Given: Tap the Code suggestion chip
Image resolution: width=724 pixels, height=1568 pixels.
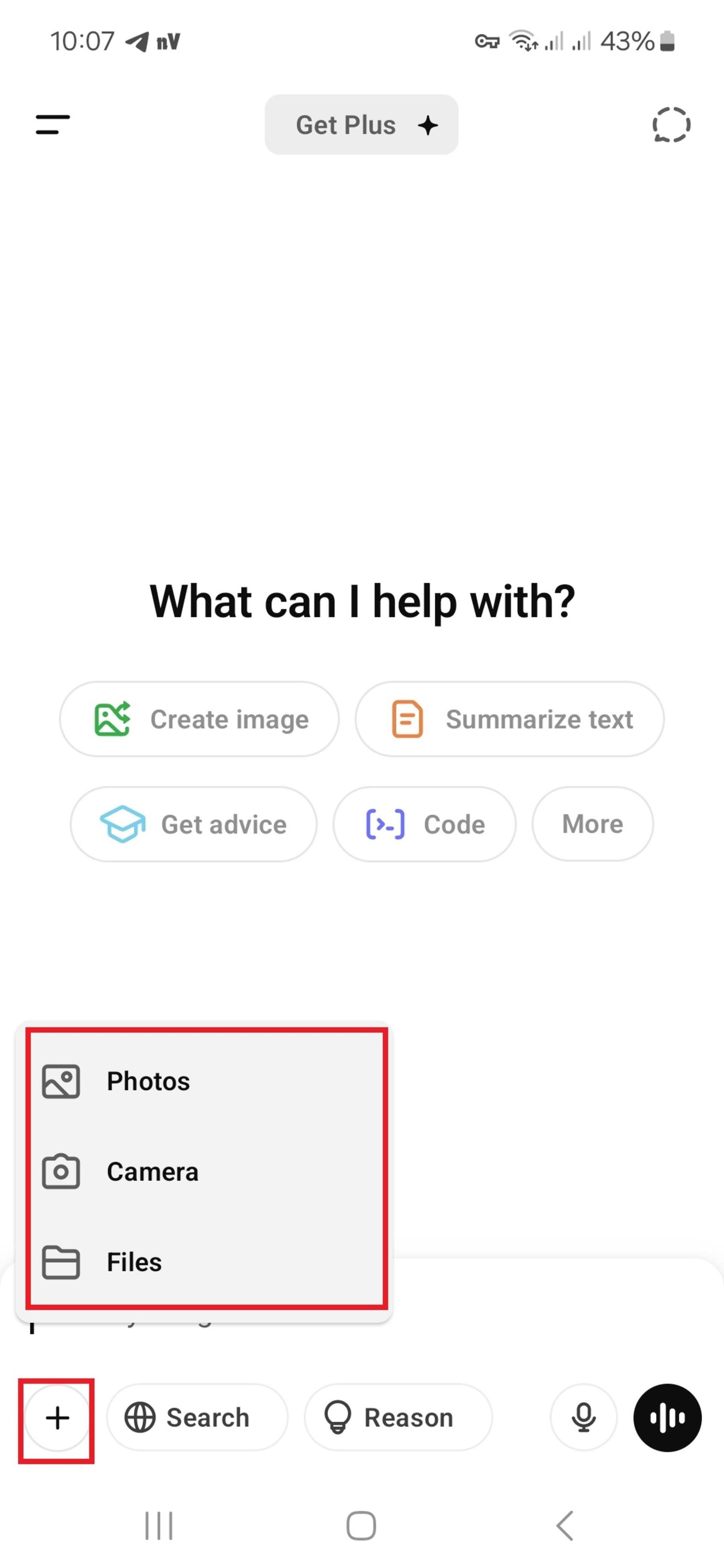Looking at the screenshot, I should pyautogui.click(x=425, y=824).
